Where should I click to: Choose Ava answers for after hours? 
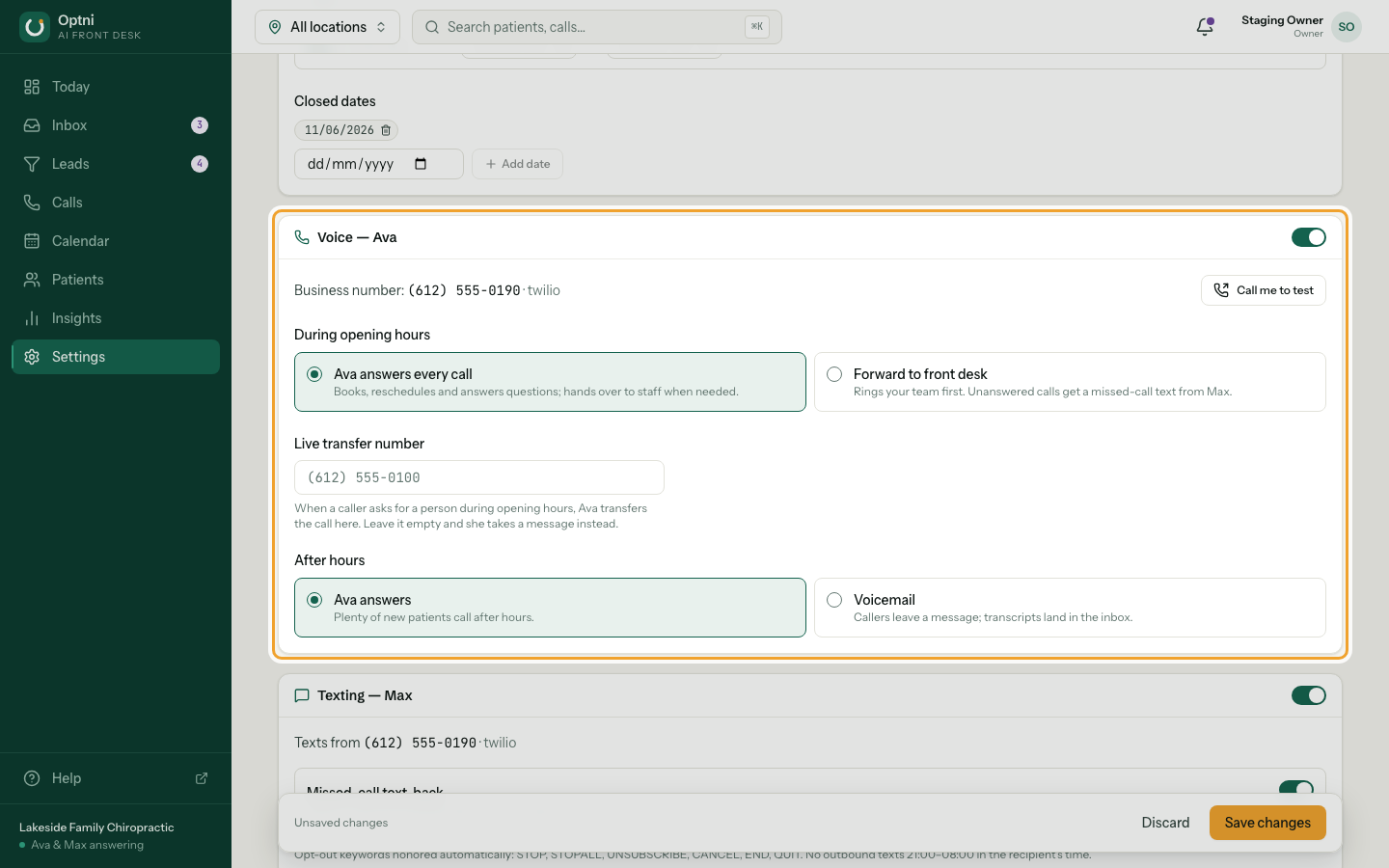(x=550, y=608)
